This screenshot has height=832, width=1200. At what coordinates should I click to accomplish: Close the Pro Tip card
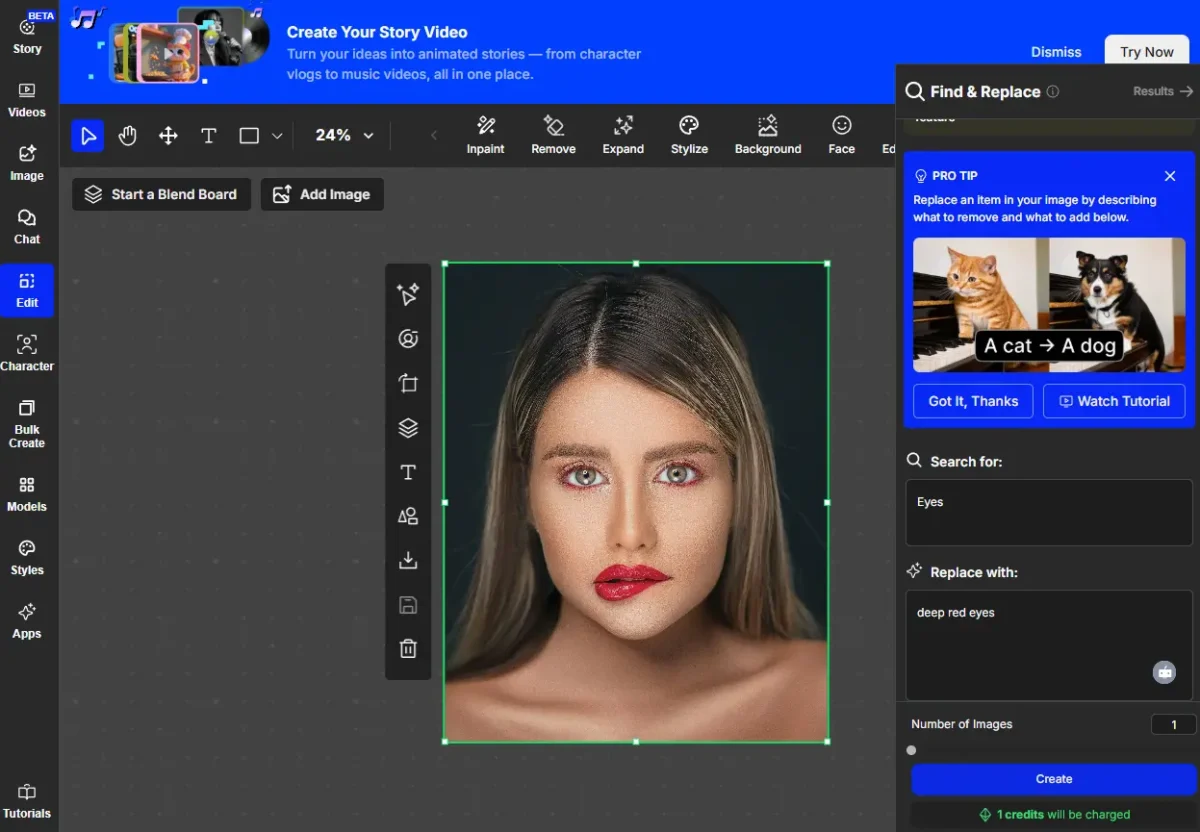click(x=1170, y=176)
